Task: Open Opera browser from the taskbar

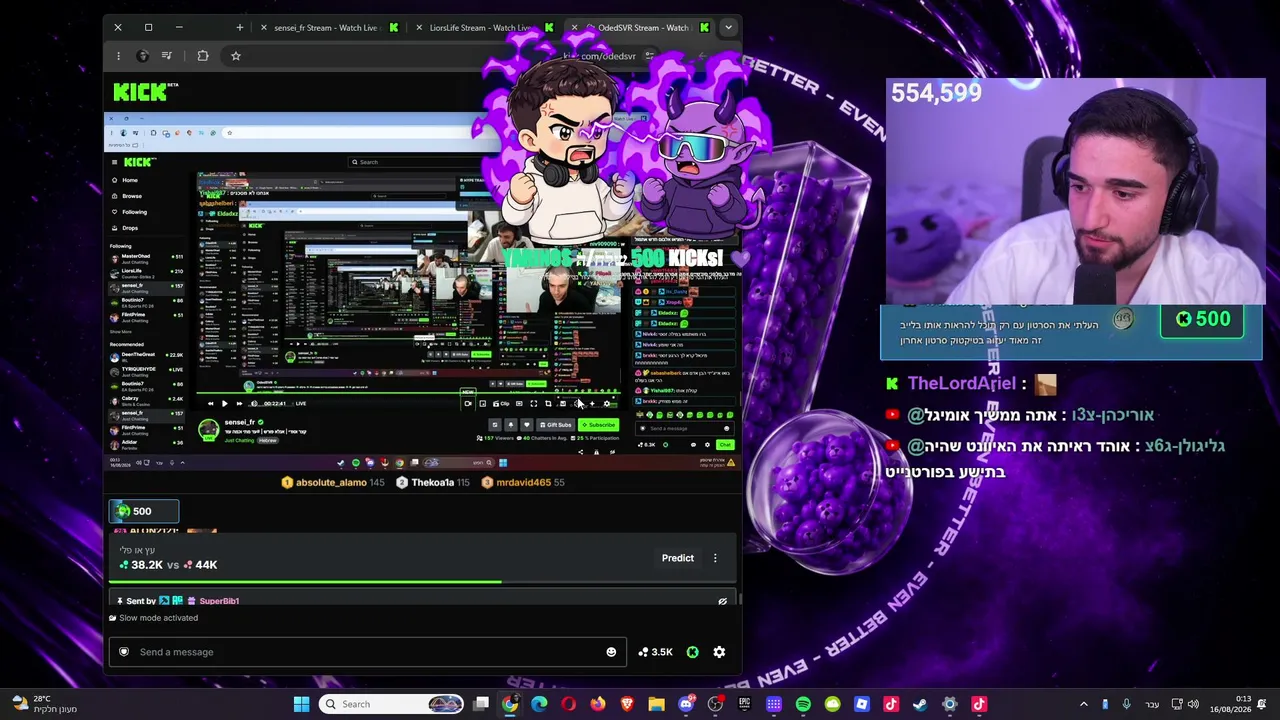Action: point(569,704)
